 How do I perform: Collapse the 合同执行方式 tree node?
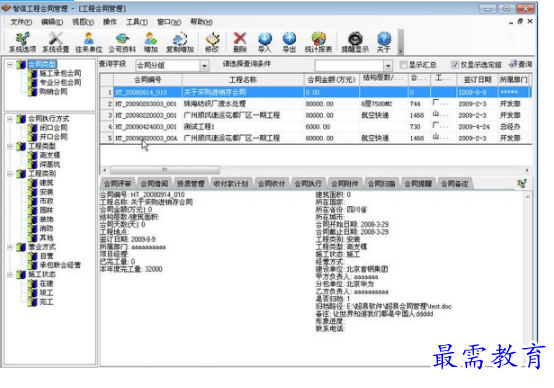(x=10, y=119)
